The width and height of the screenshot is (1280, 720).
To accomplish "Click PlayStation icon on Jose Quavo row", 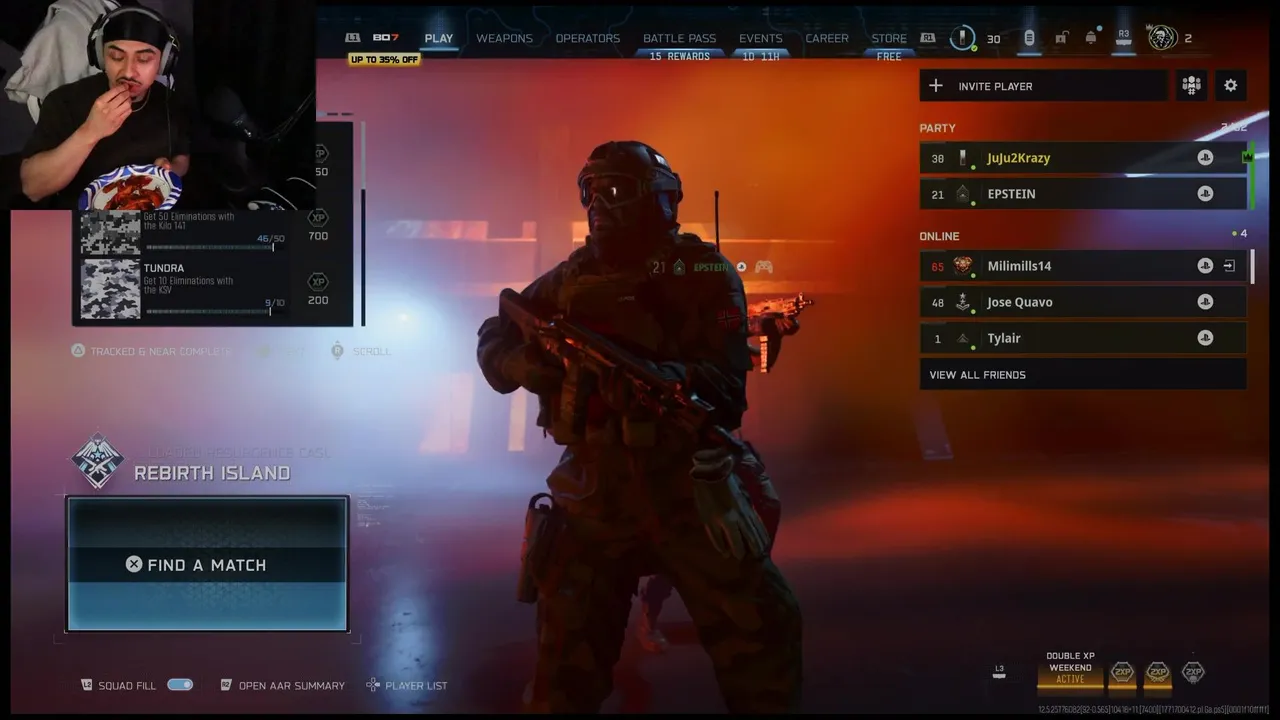I will 1205,302.
